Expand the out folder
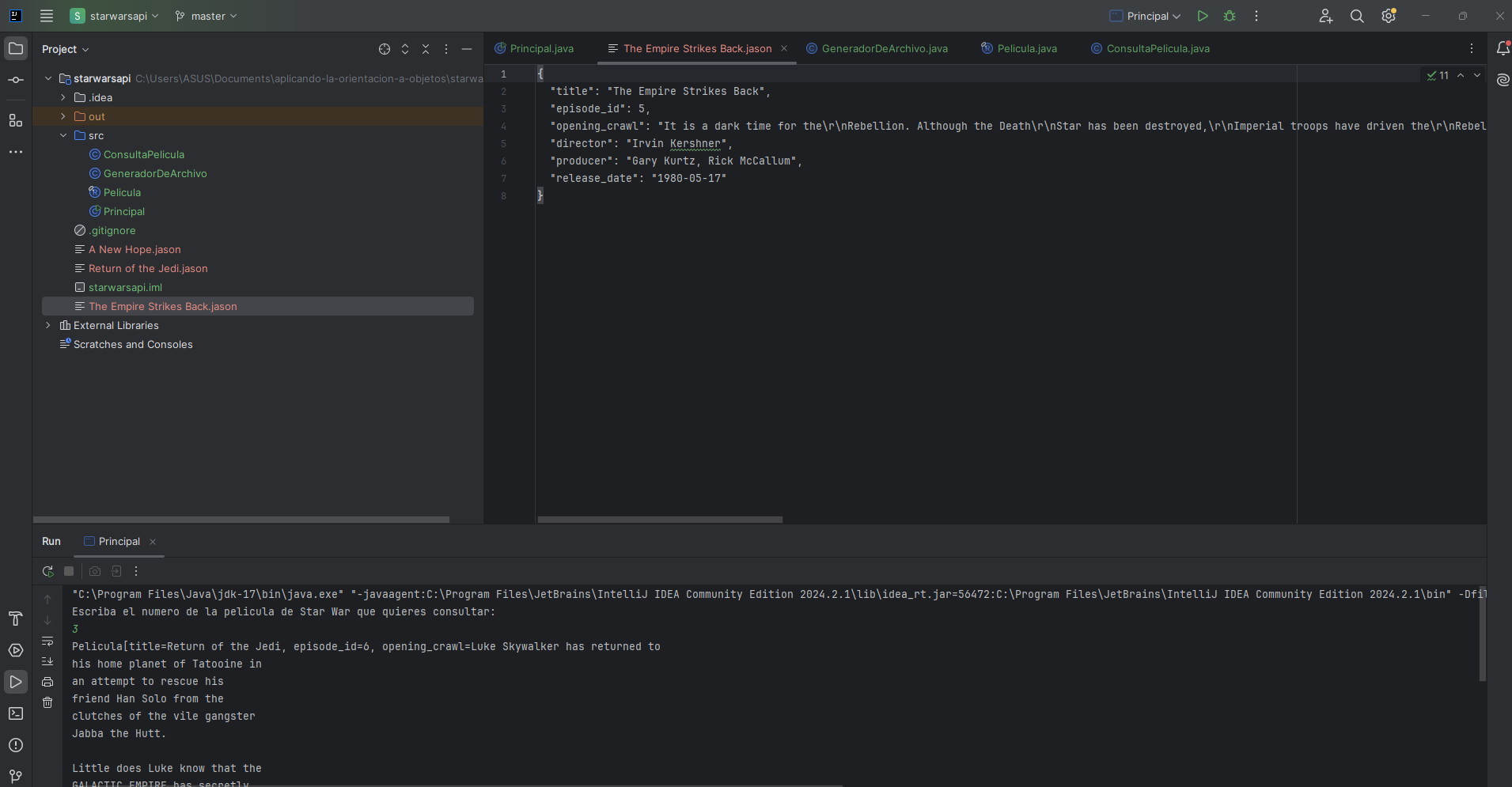This screenshot has width=1512, height=787. point(63,116)
